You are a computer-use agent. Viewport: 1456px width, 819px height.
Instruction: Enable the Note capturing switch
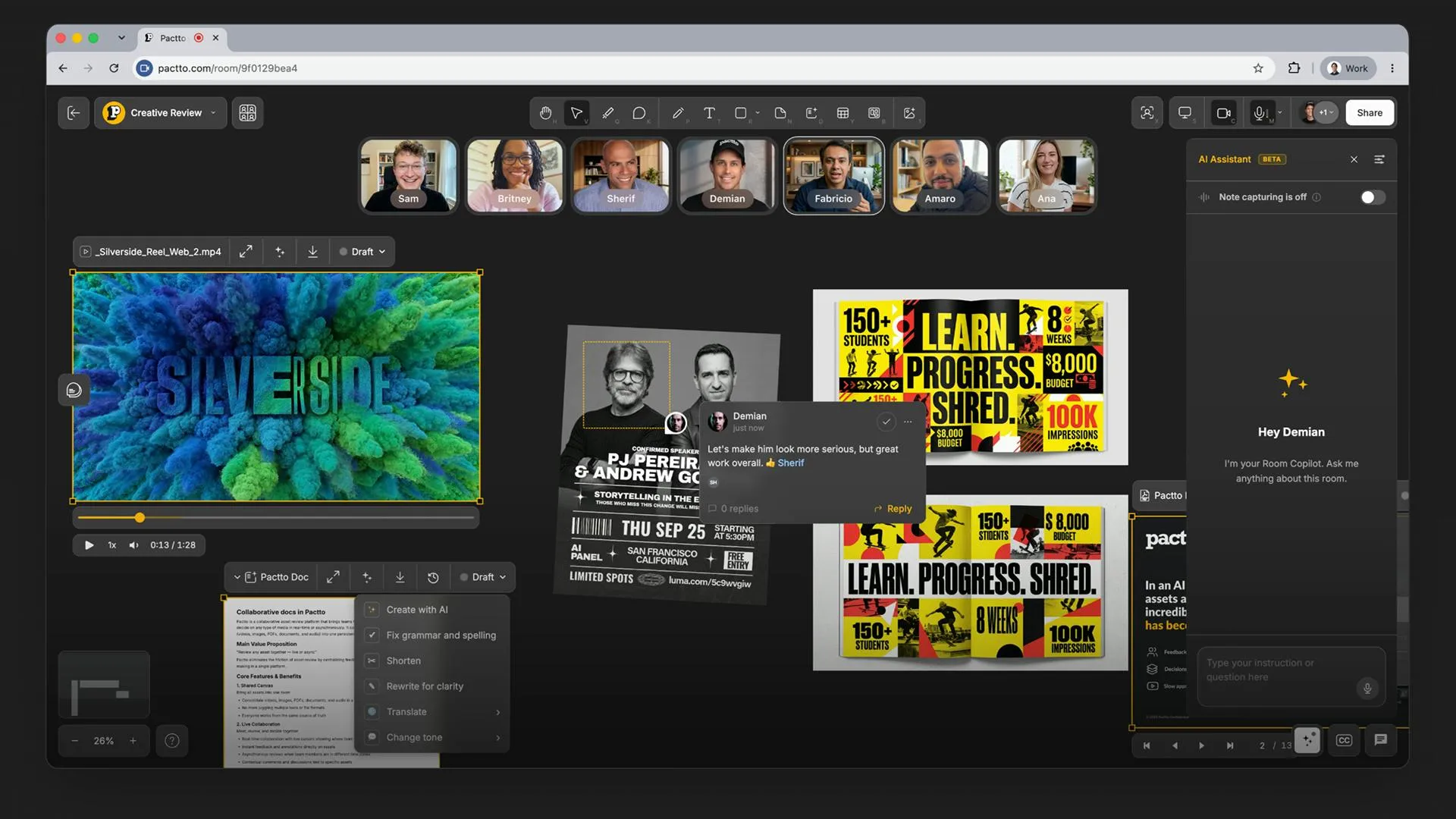(x=1372, y=197)
